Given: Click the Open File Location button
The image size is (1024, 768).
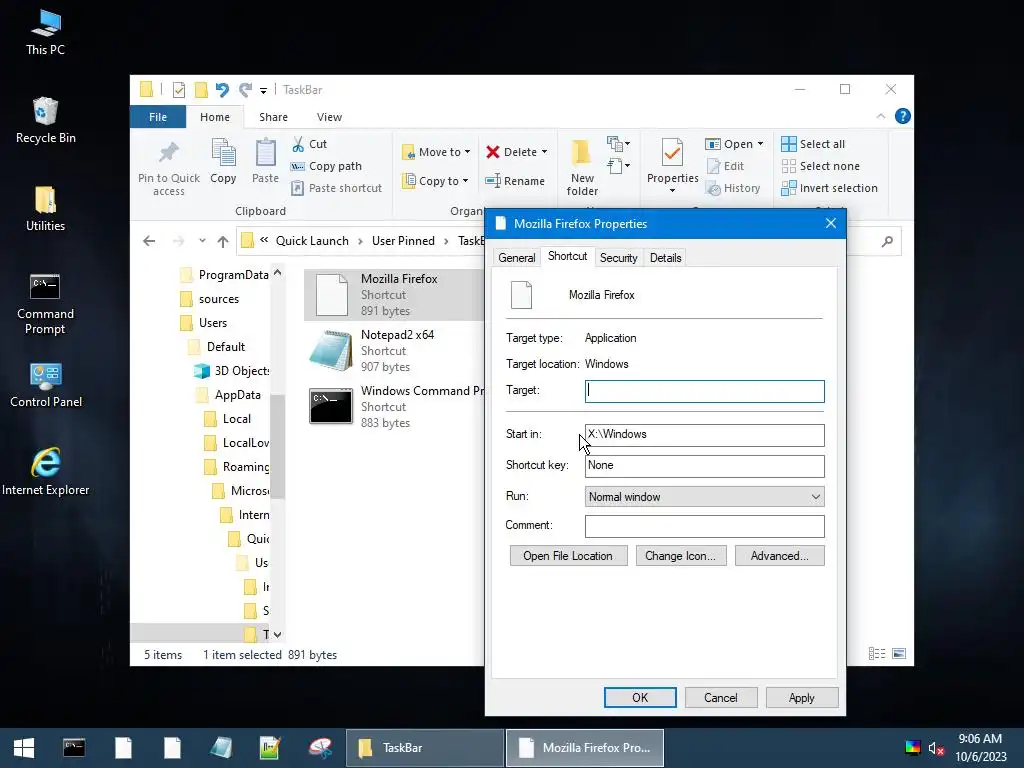Looking at the screenshot, I should point(568,556).
